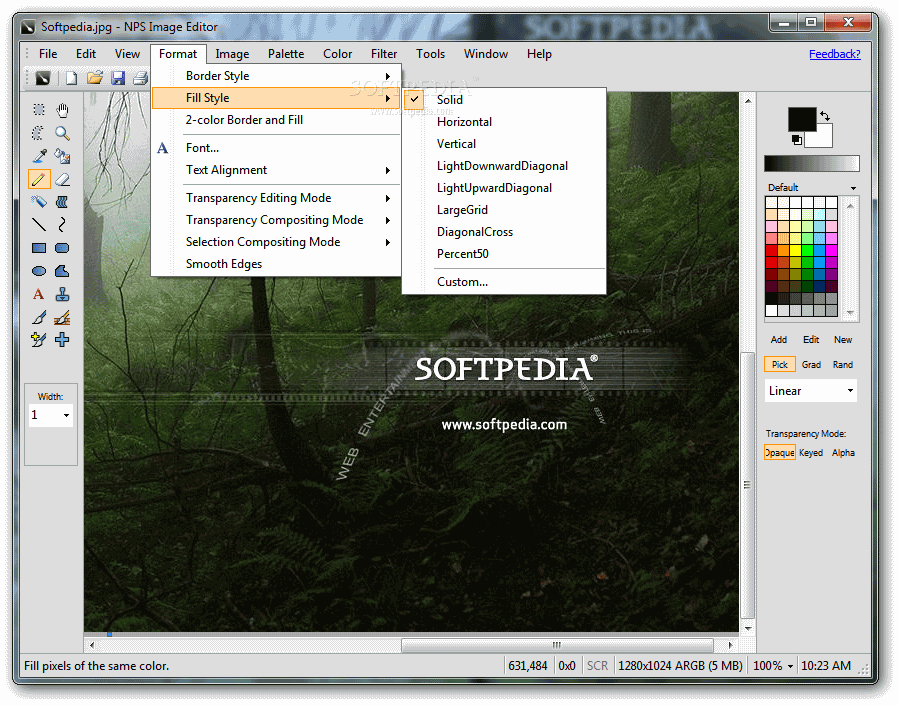This screenshot has height=705, width=899.
Task: Select the Paintbrush tool
Action: click(39, 317)
